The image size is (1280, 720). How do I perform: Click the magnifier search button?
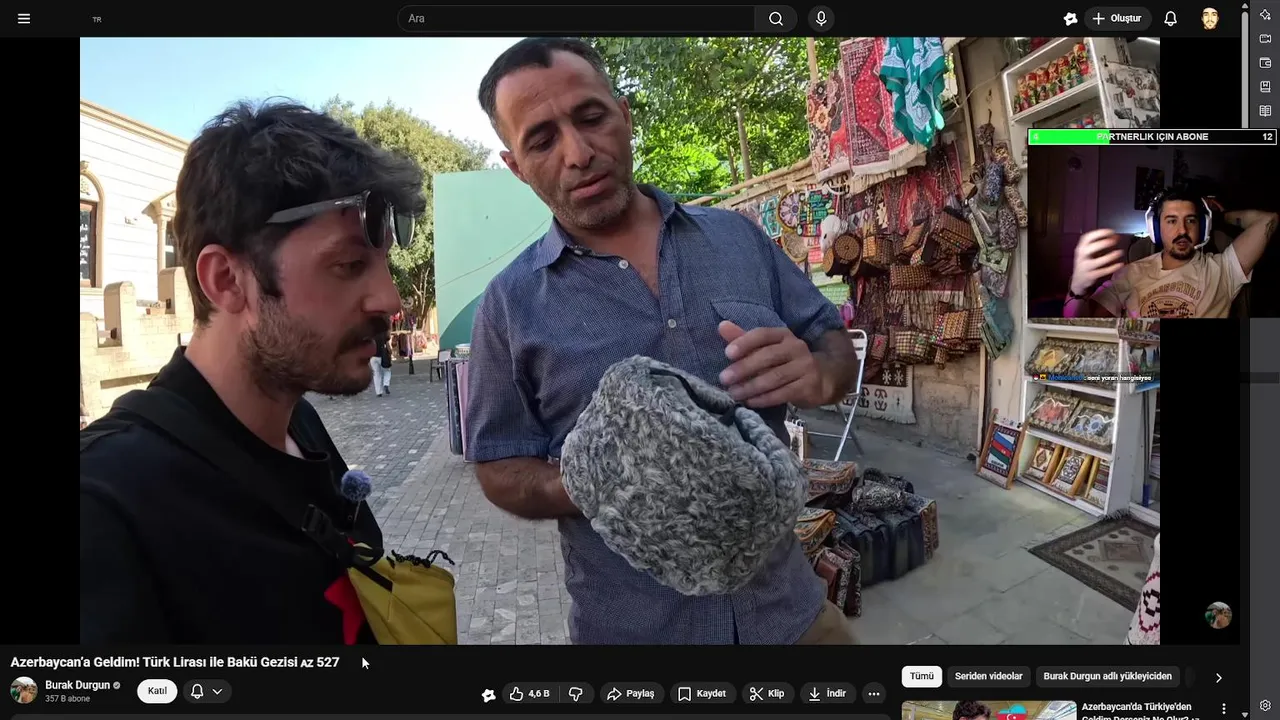(776, 18)
